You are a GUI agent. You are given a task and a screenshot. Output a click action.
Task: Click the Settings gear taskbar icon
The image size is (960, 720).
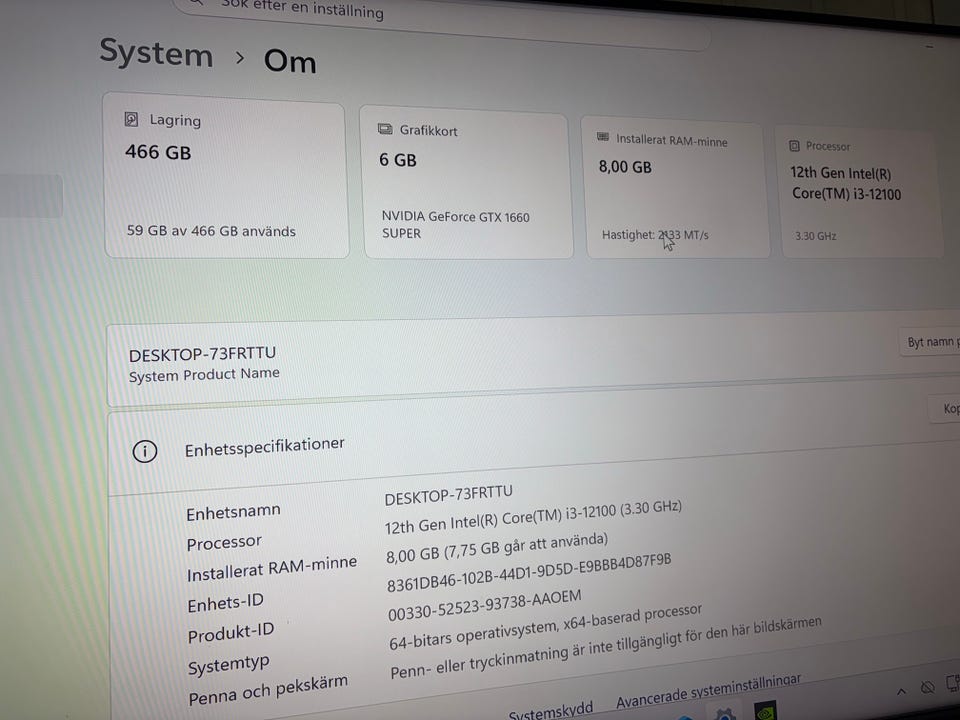726,714
